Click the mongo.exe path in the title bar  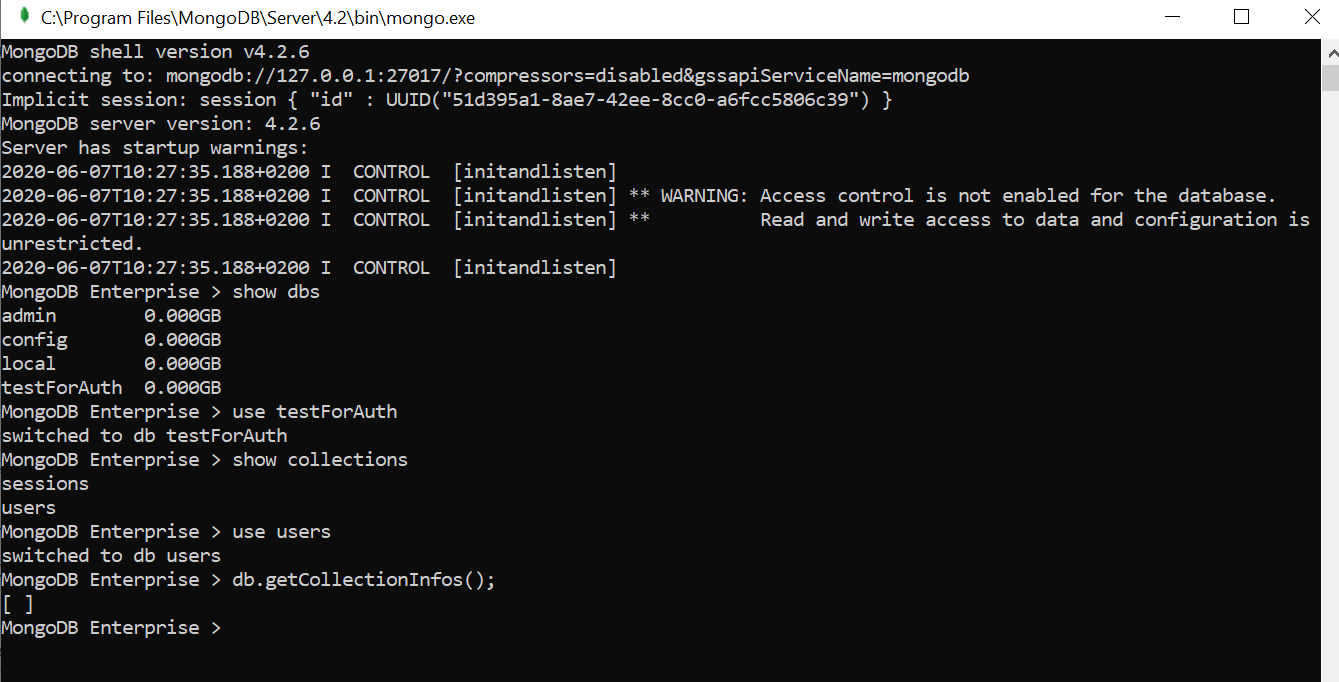pyautogui.click(x=258, y=18)
